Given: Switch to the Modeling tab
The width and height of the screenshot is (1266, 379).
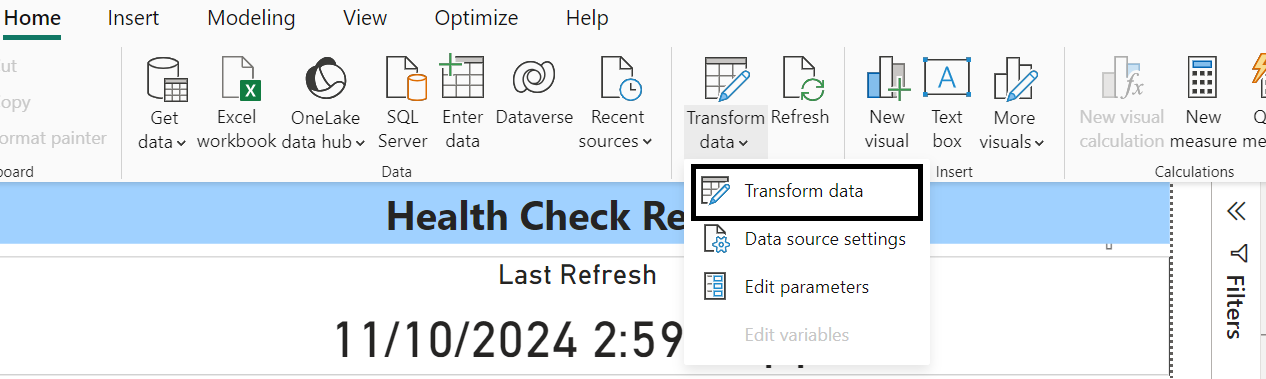Looking at the screenshot, I should tap(251, 18).
